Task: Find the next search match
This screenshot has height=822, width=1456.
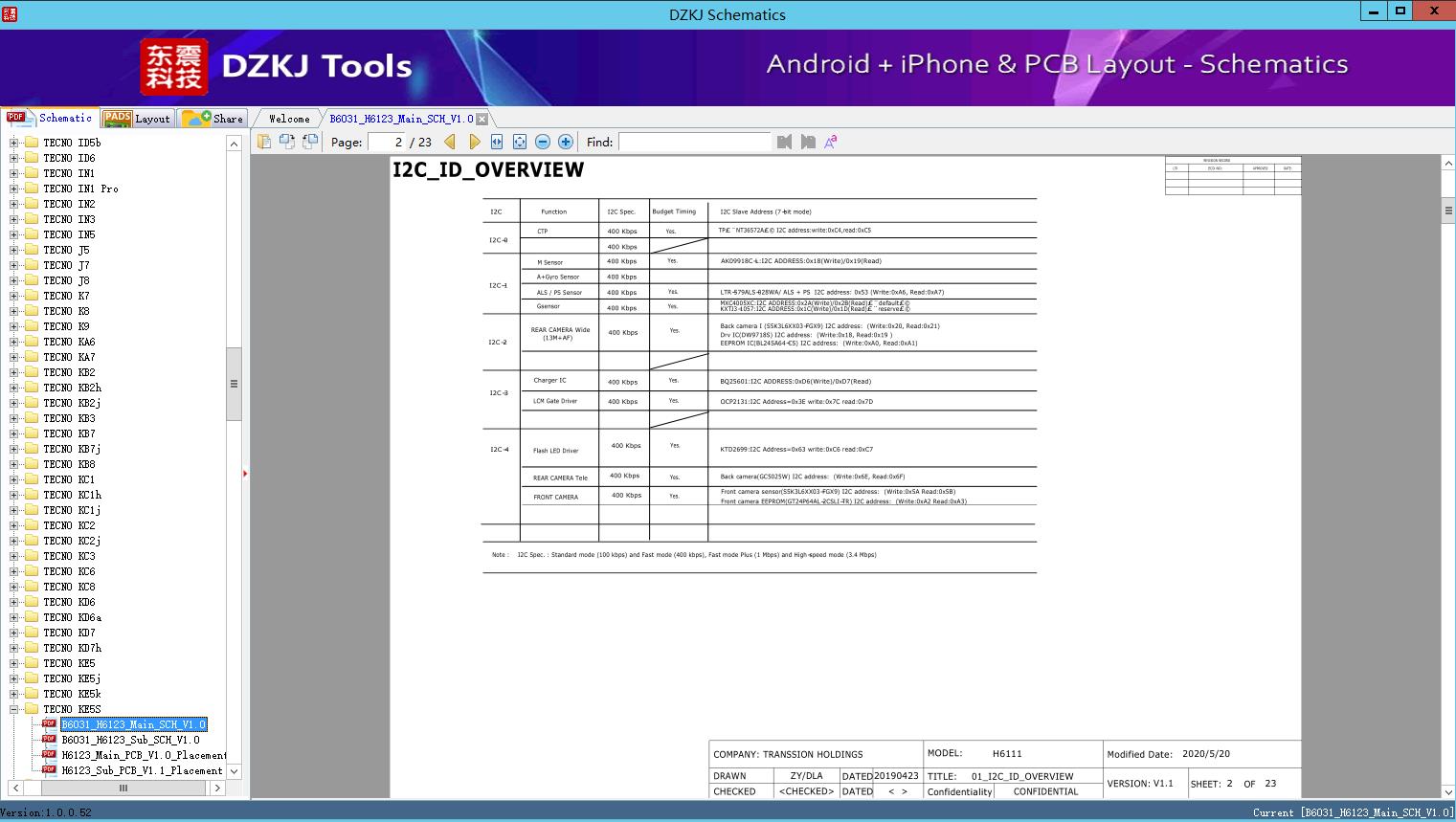Action: click(x=808, y=142)
